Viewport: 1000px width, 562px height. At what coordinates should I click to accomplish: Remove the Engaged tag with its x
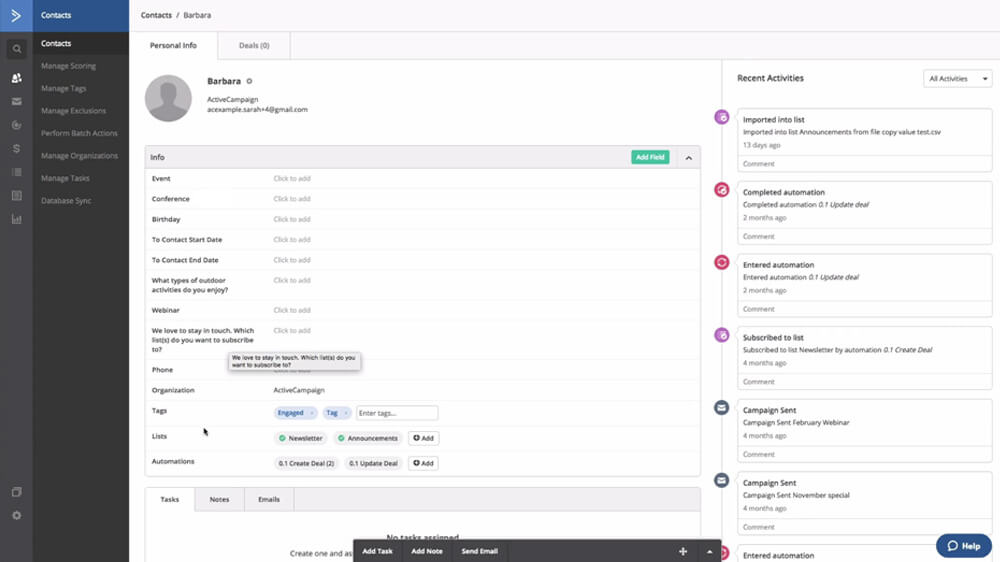coord(312,413)
